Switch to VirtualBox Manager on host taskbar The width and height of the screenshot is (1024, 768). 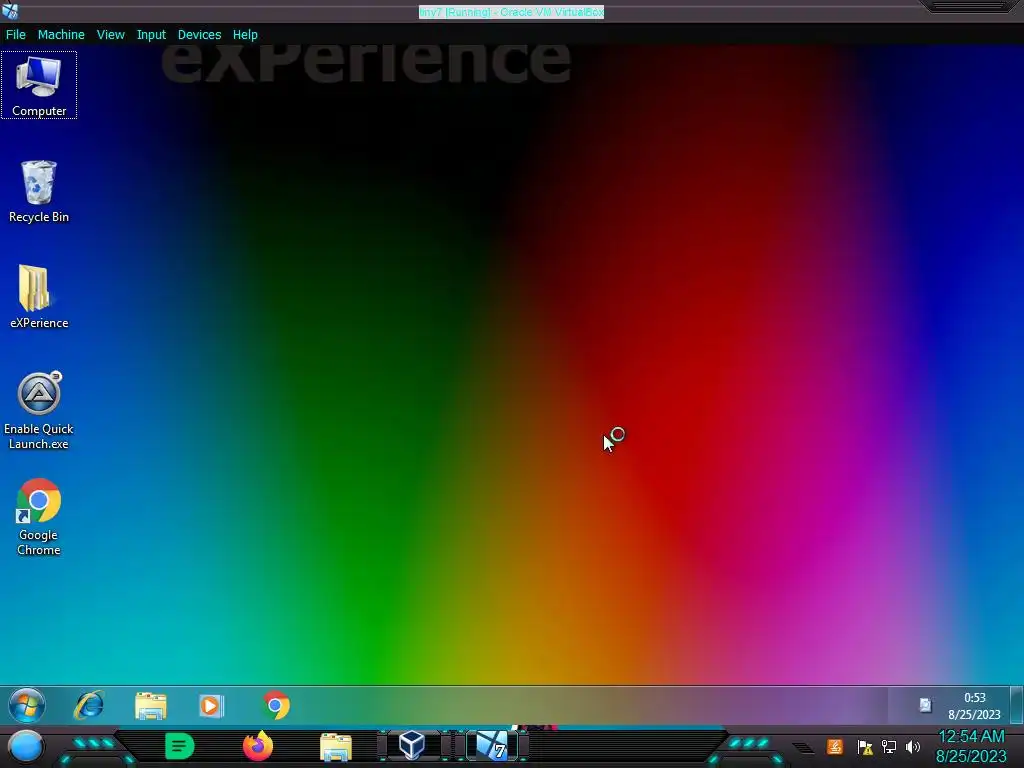tap(413, 746)
